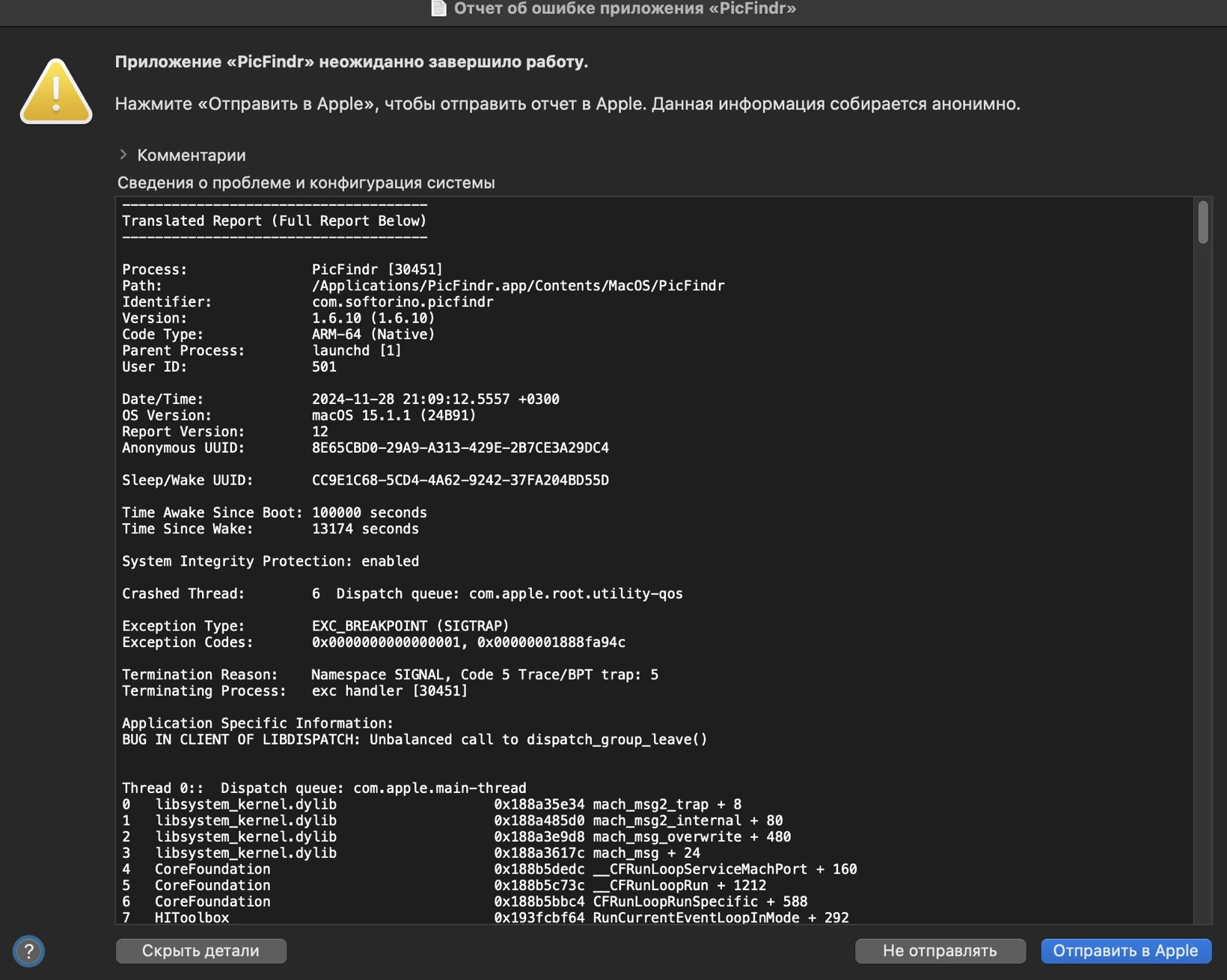Click code type ARM-64 (Native)
This screenshot has width=1227, height=980.
click(373, 334)
